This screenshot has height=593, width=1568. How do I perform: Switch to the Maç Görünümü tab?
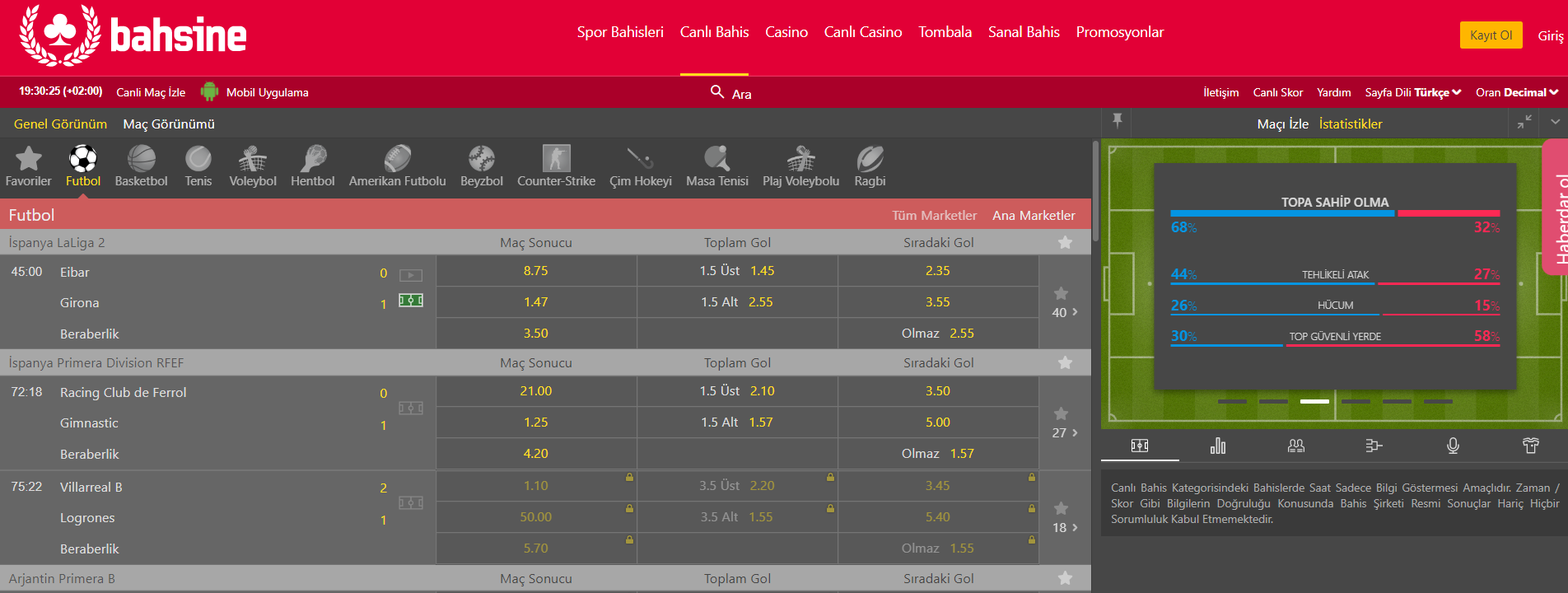169,124
